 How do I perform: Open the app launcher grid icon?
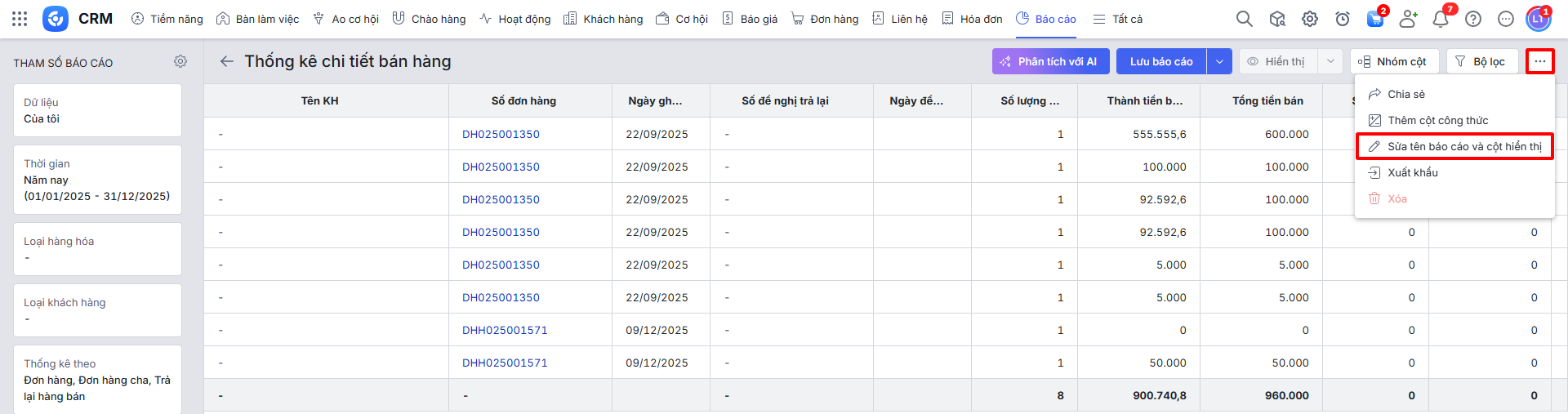point(20,19)
